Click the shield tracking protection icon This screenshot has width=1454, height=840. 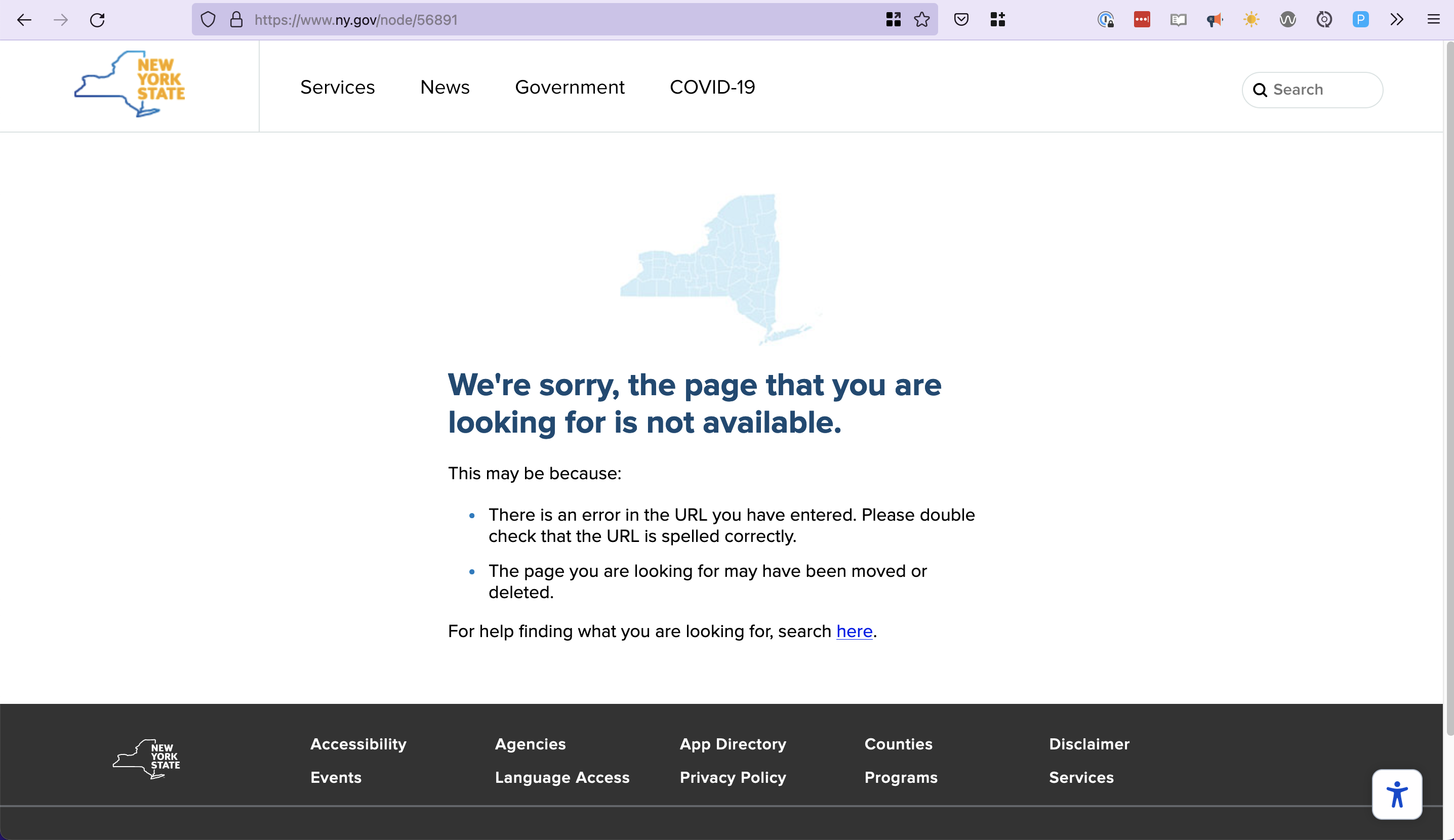point(208,20)
